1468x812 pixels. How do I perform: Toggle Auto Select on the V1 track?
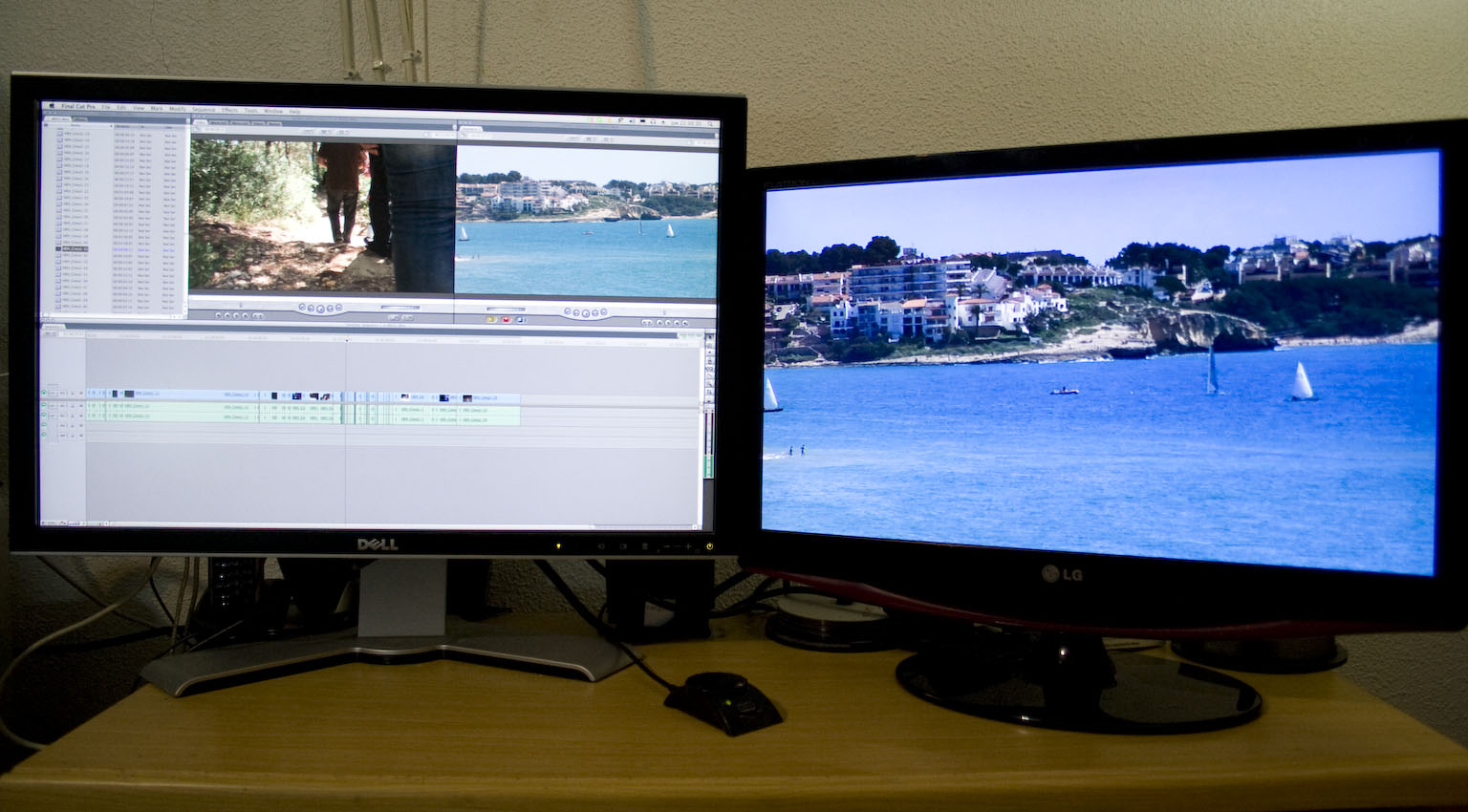click(x=81, y=394)
